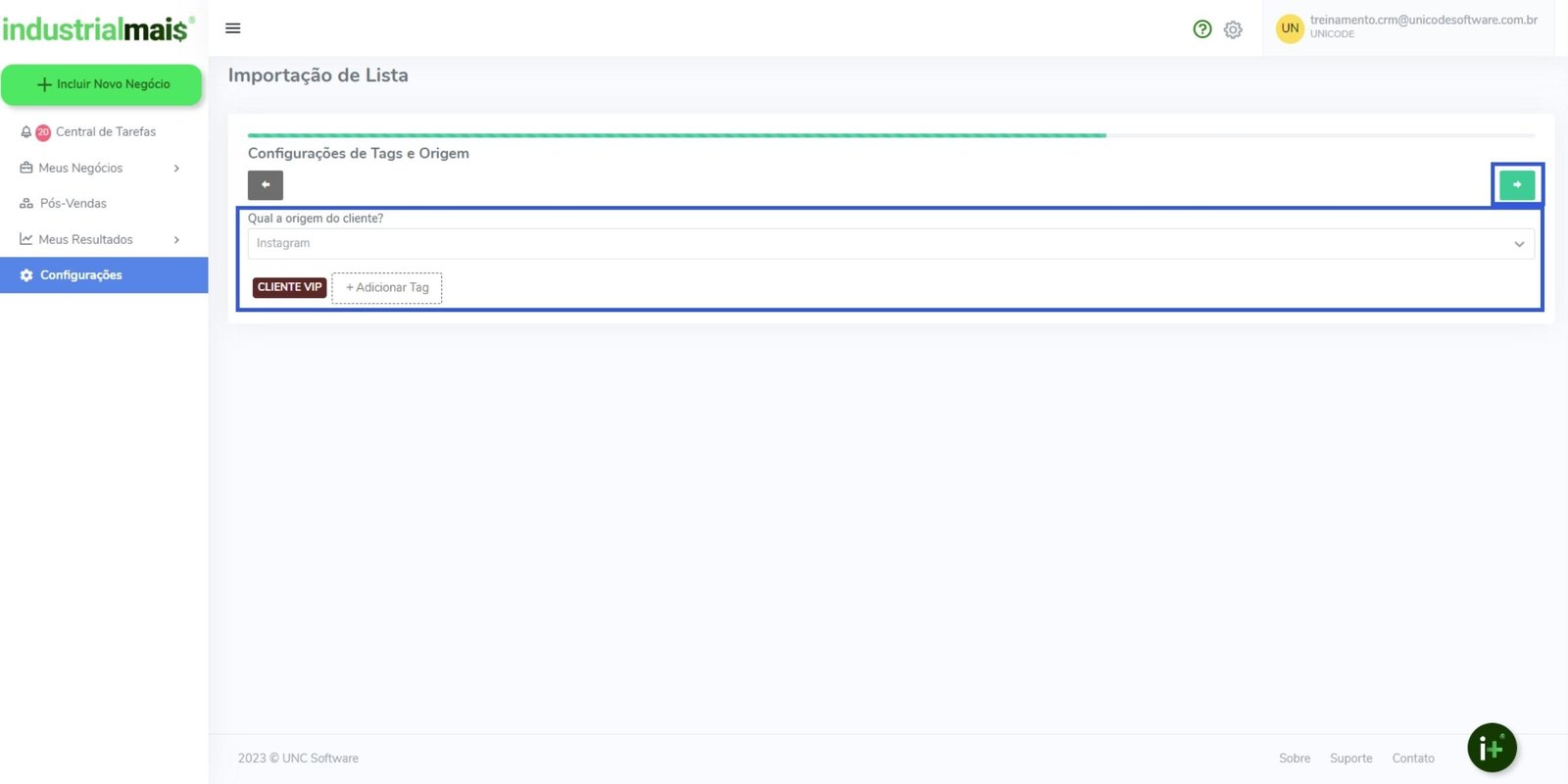Click the + Adicionar Tag button
The height and width of the screenshot is (784, 1568).
(387, 288)
